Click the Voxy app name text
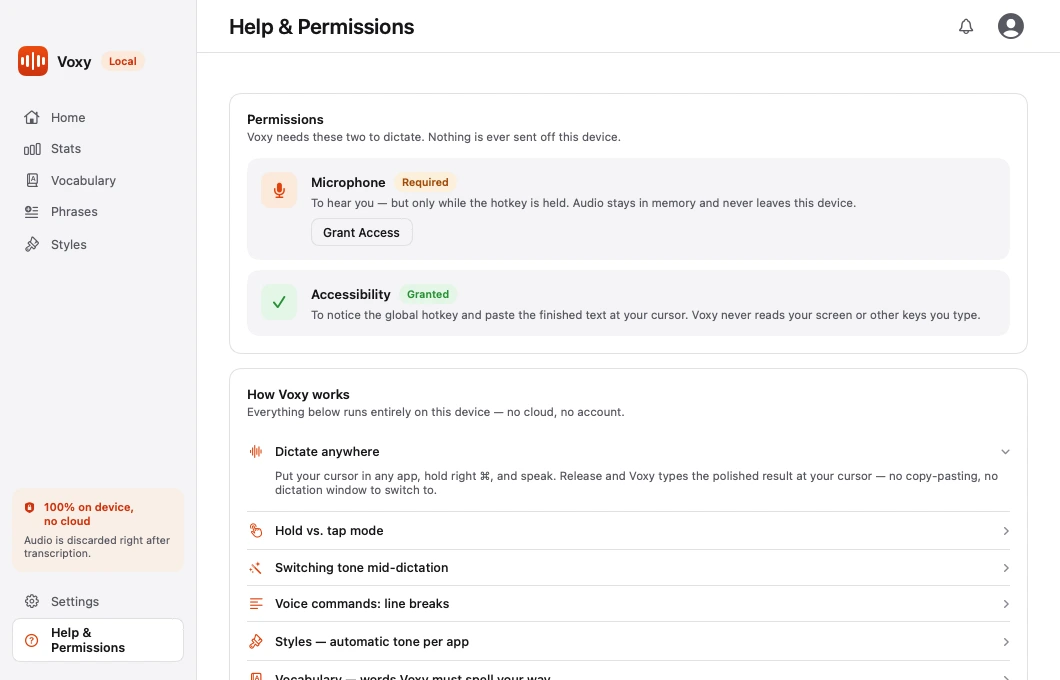This screenshot has height=680, width=1060. [74, 62]
